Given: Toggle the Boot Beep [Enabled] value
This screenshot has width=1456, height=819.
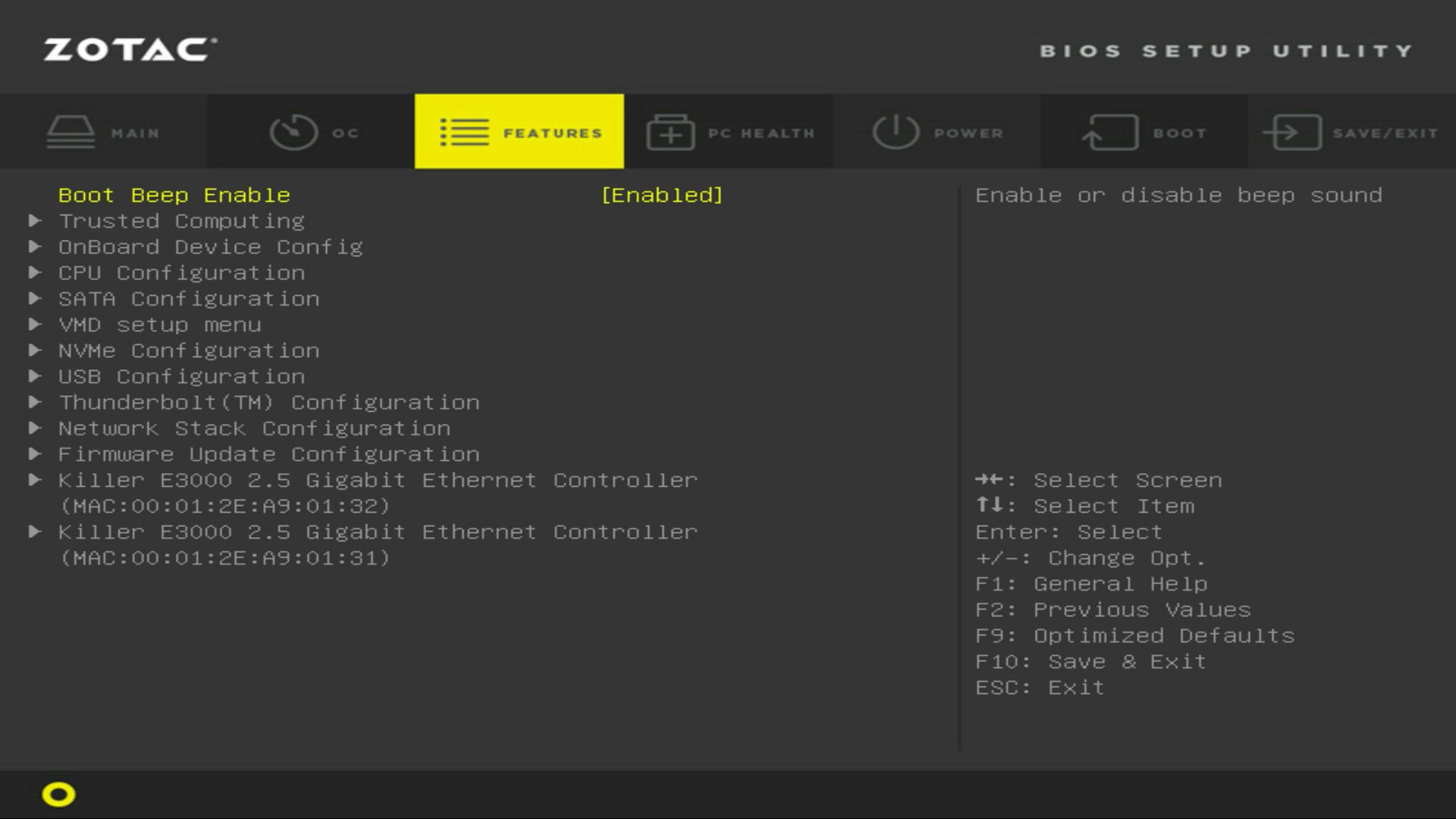Looking at the screenshot, I should [x=661, y=195].
